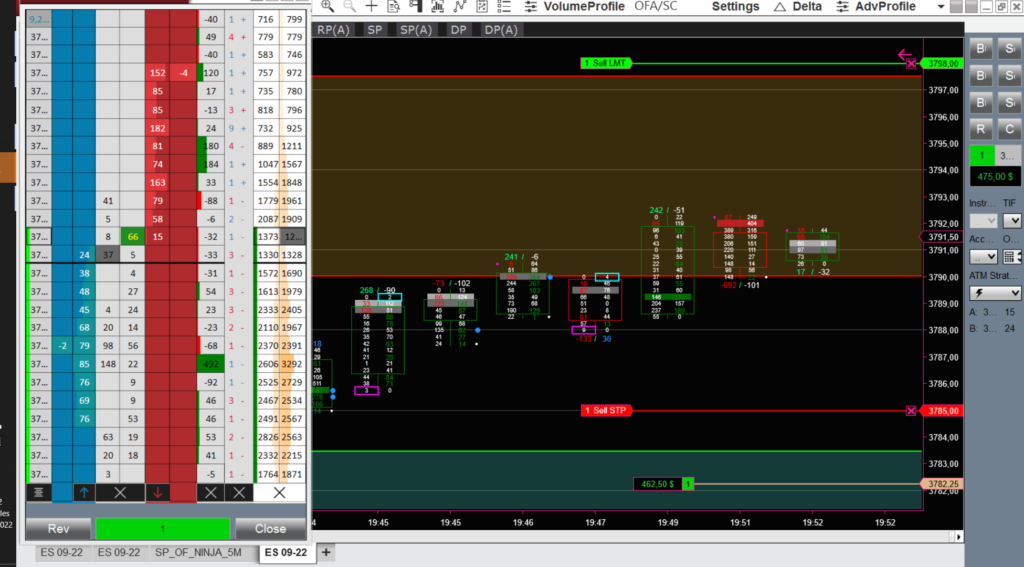
Task: Click the X beside the white-background X
Action: (239, 493)
